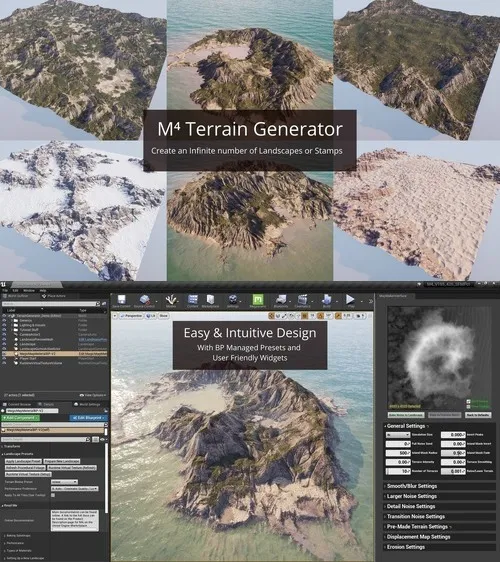Click the Save Current toolbar icon
This screenshot has width=500, height=562.
pos(122,300)
